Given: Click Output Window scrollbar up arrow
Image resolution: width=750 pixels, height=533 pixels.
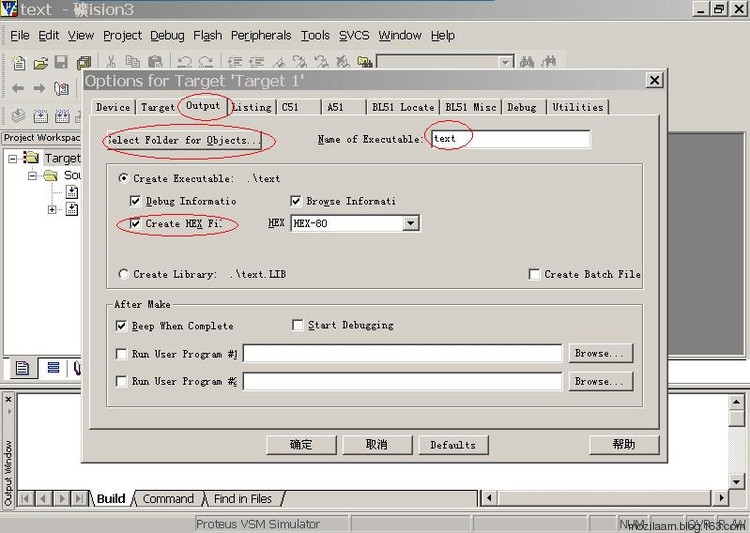Looking at the screenshot, I should (736, 402).
